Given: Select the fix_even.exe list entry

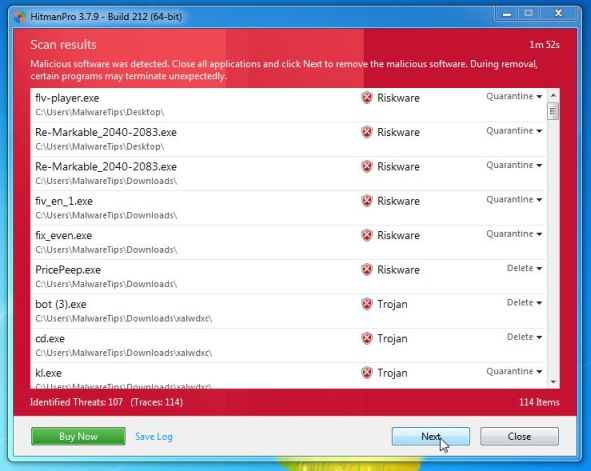Looking at the screenshot, I should point(288,242).
